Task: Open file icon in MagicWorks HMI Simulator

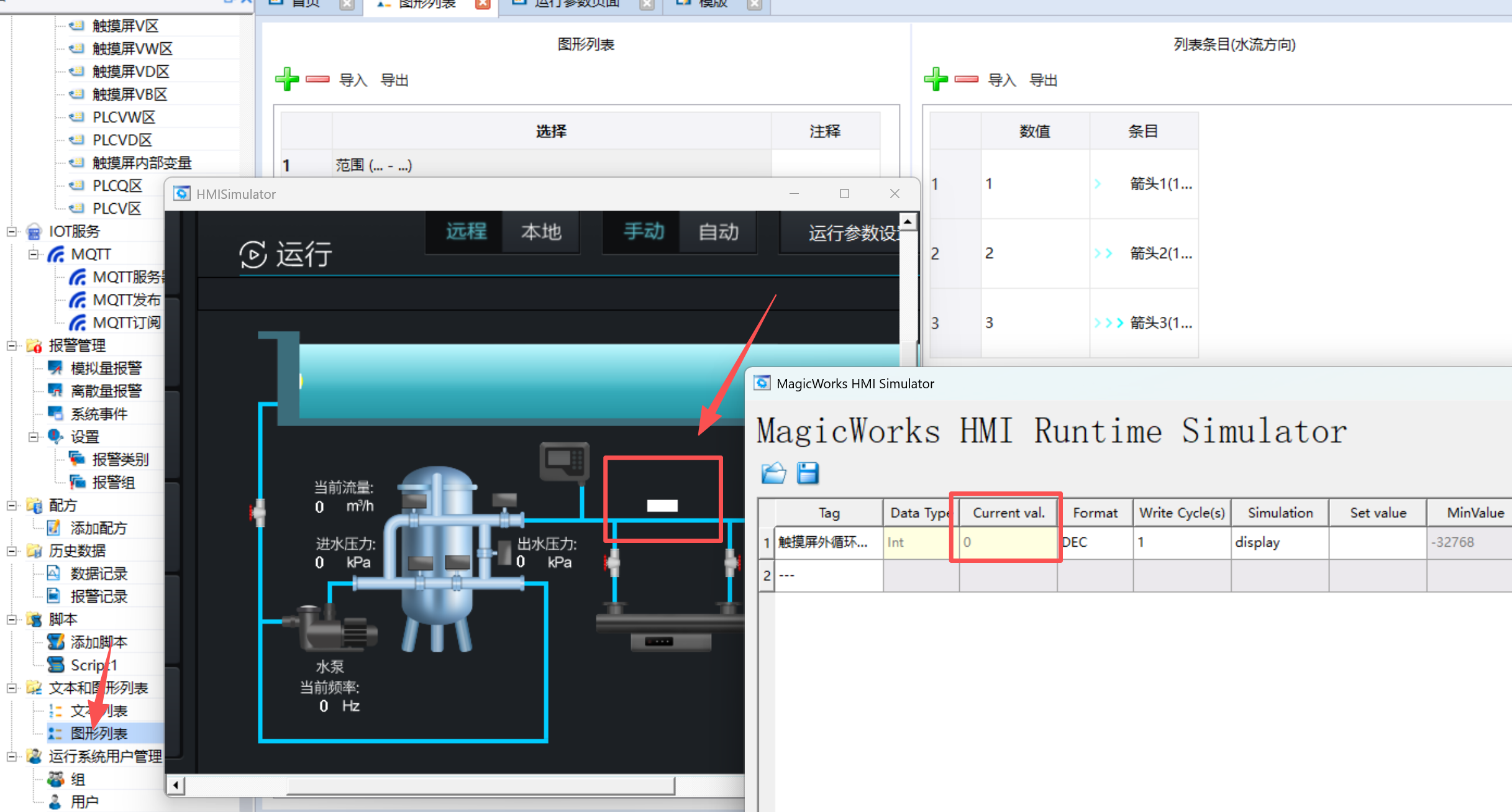Action: pyautogui.click(x=773, y=473)
